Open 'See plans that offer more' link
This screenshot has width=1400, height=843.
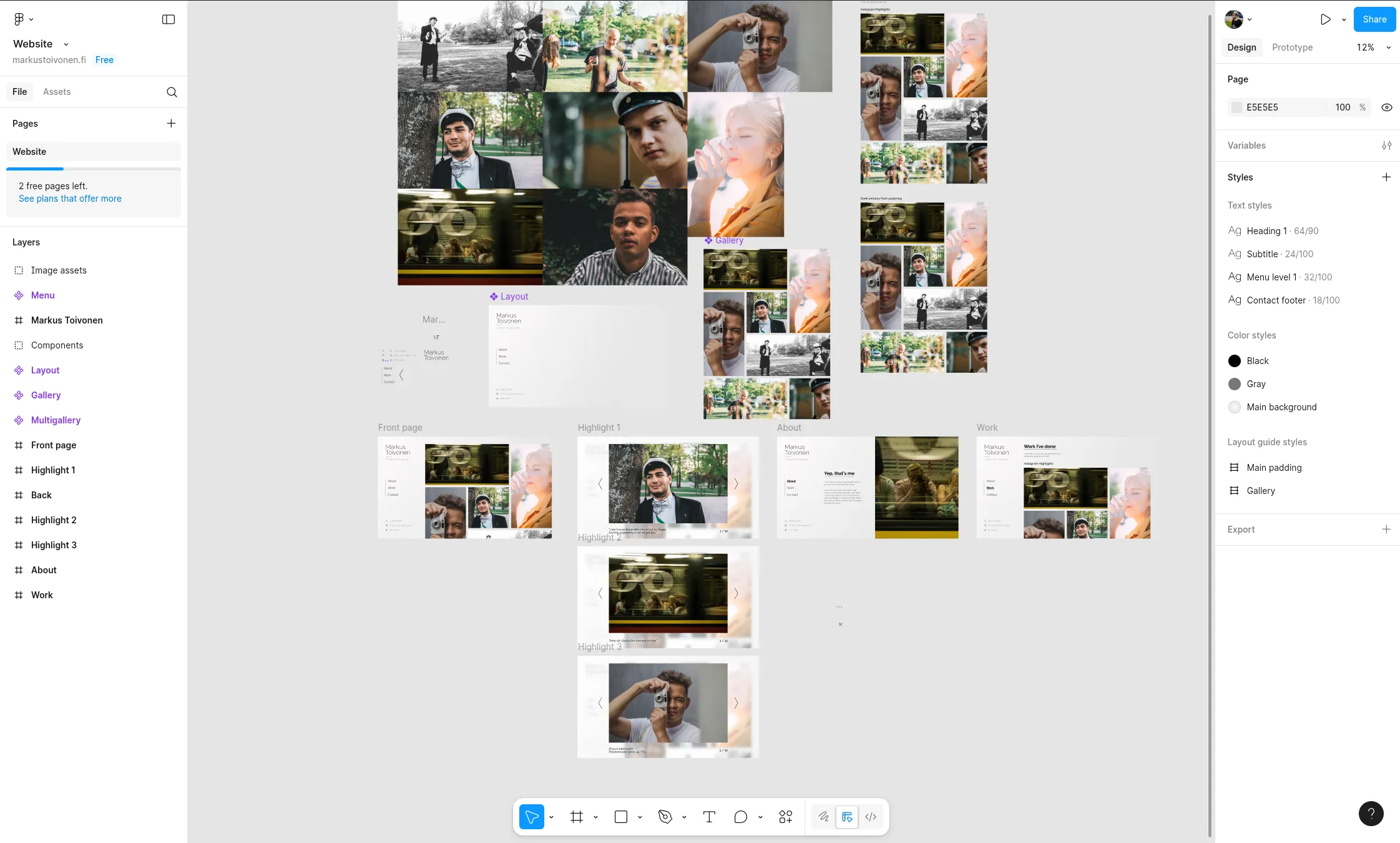tap(70, 199)
